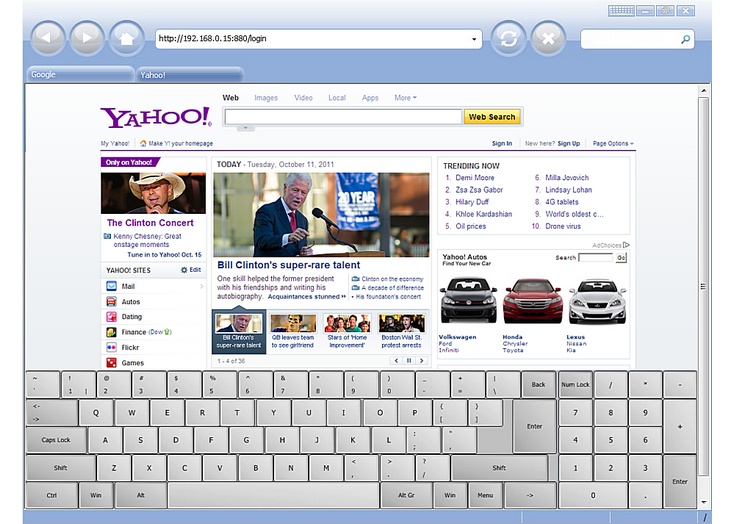Open Yahoo Mail site icon
This screenshot has height=524, width=734.
coord(111,286)
